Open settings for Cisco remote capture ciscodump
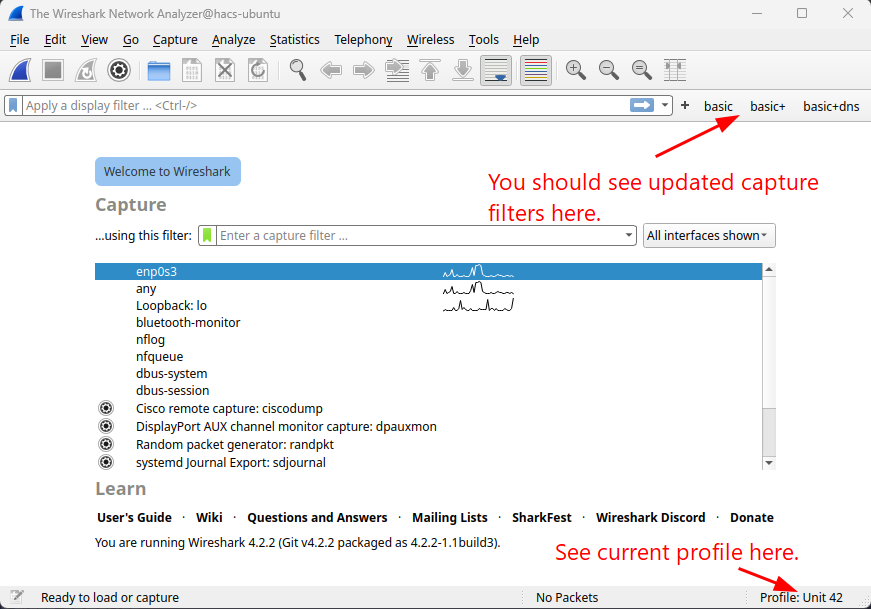Image resolution: width=871 pixels, height=609 pixels. (106, 408)
